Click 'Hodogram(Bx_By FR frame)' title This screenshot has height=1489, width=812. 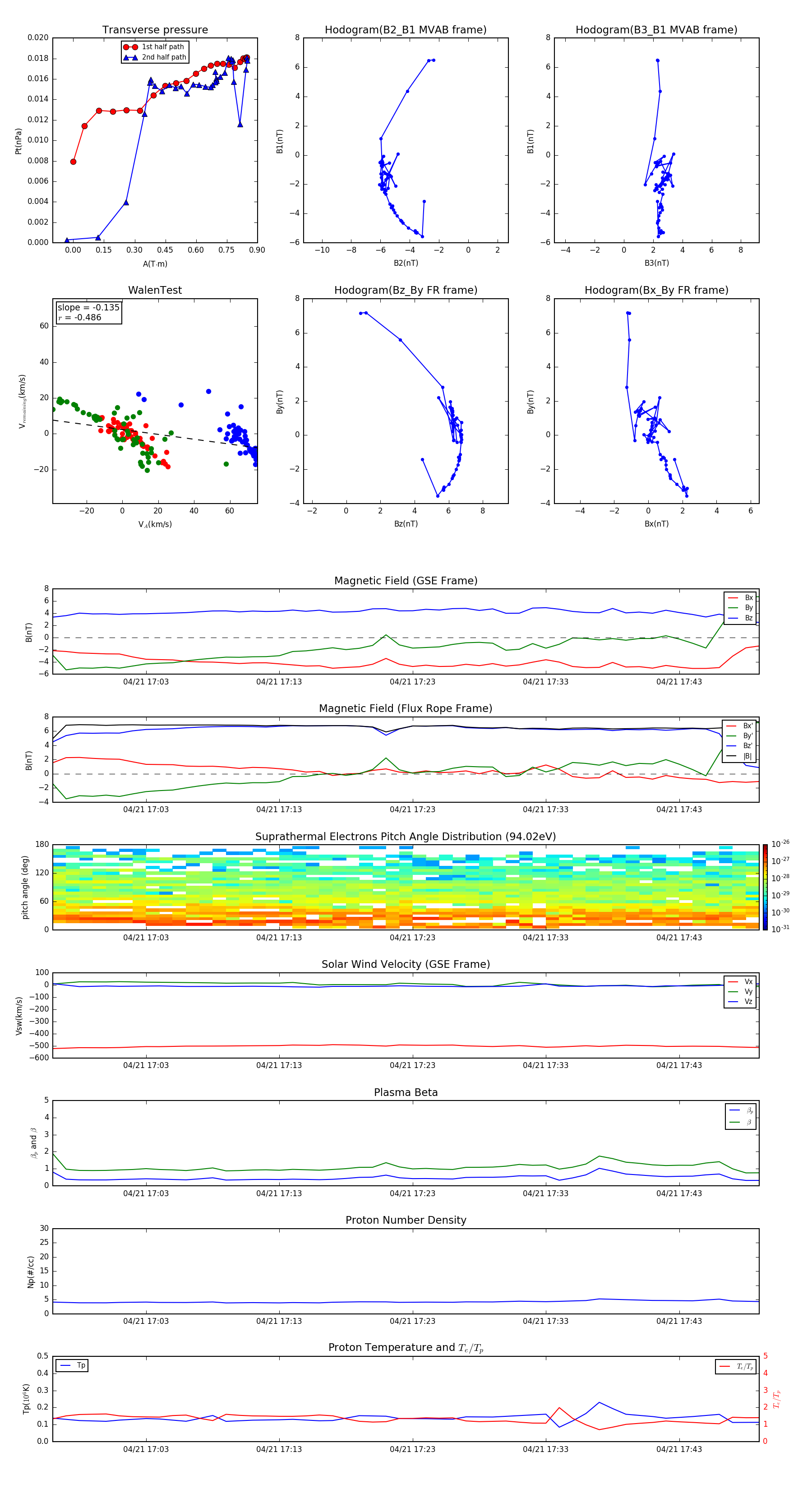(x=656, y=290)
